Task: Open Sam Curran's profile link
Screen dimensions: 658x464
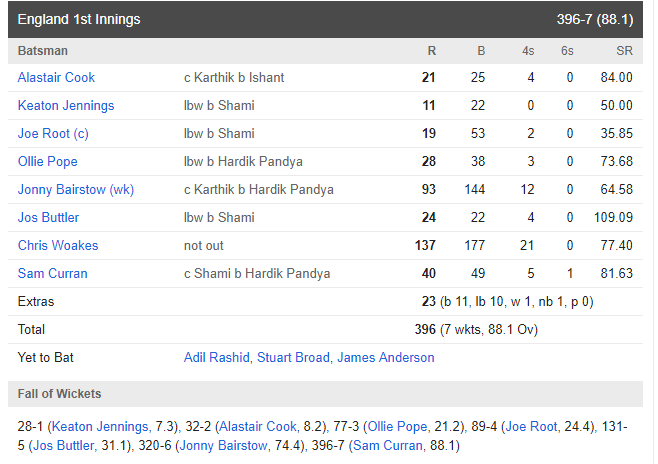Action: coord(52,273)
